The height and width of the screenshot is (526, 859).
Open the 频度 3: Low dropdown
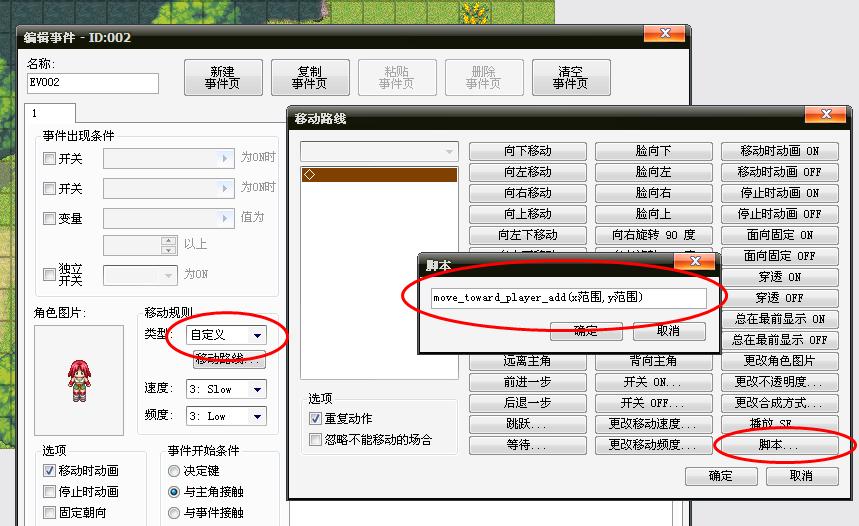(226, 416)
